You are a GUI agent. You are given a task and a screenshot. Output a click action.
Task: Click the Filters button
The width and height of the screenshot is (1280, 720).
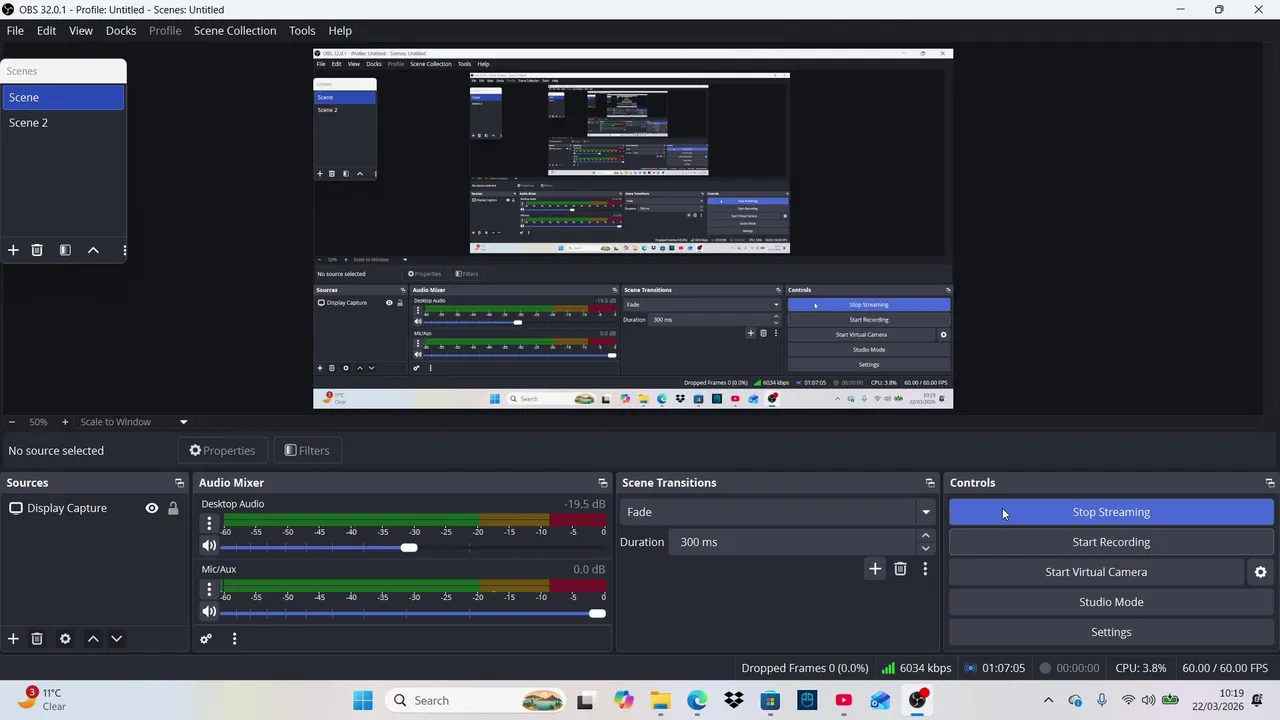click(306, 451)
